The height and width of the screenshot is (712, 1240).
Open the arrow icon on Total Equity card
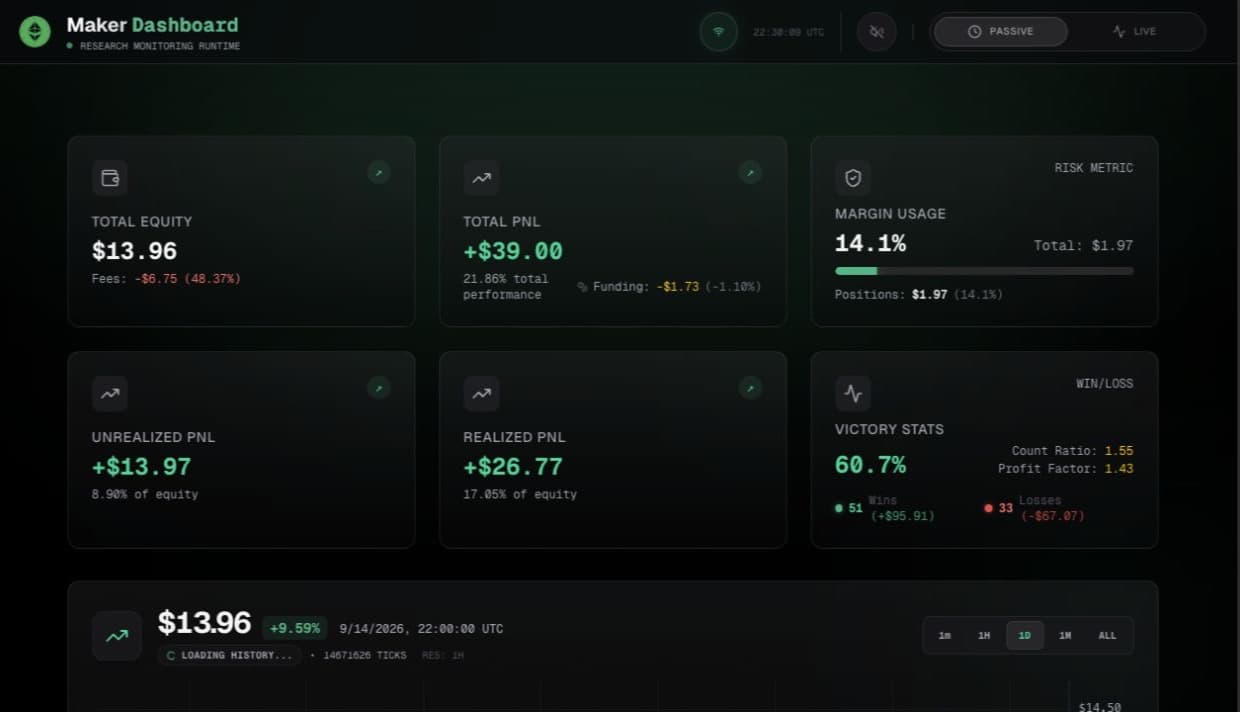378,173
